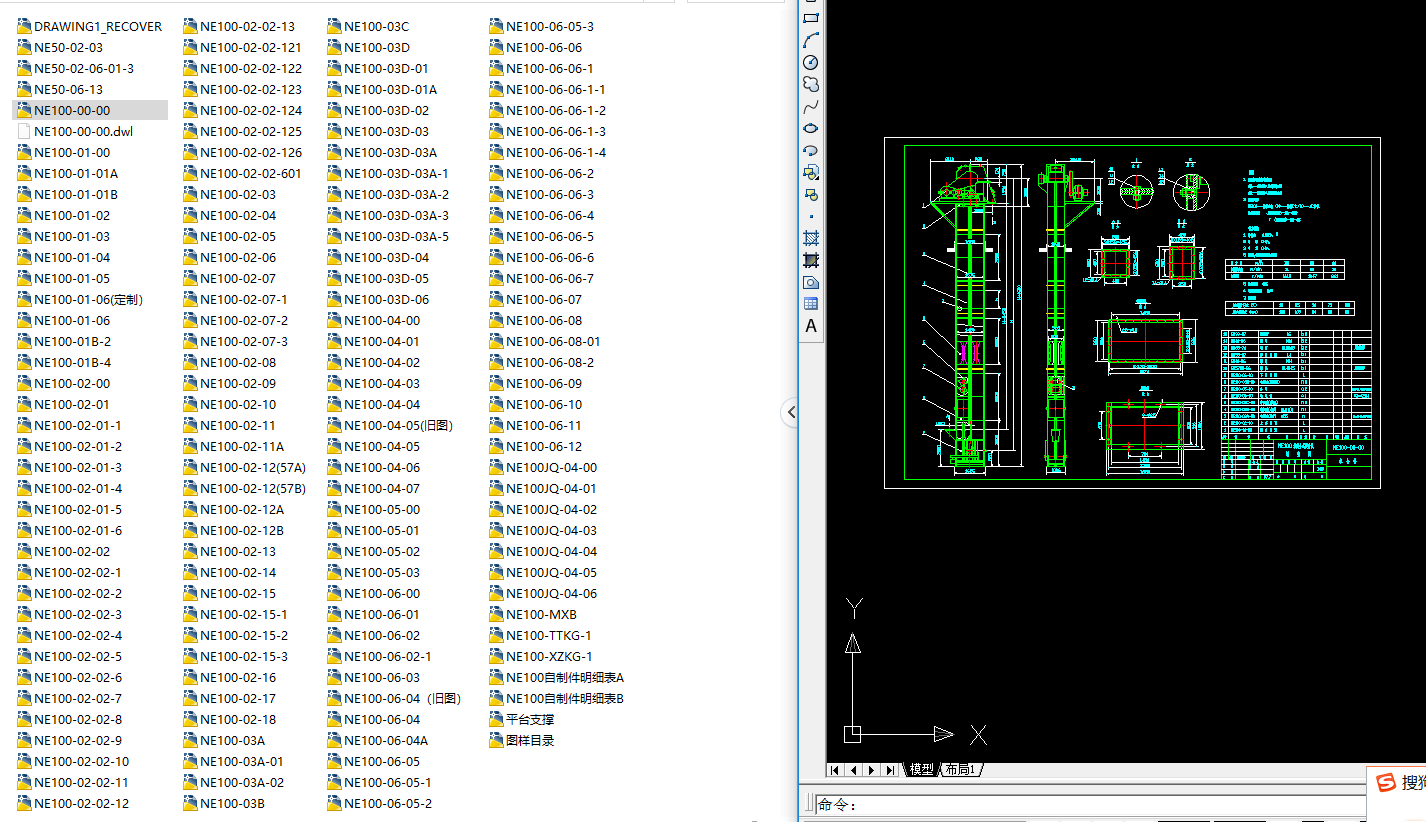Switch to the 布局1 layout tab
The width and height of the screenshot is (1426, 822).
(x=959, y=769)
